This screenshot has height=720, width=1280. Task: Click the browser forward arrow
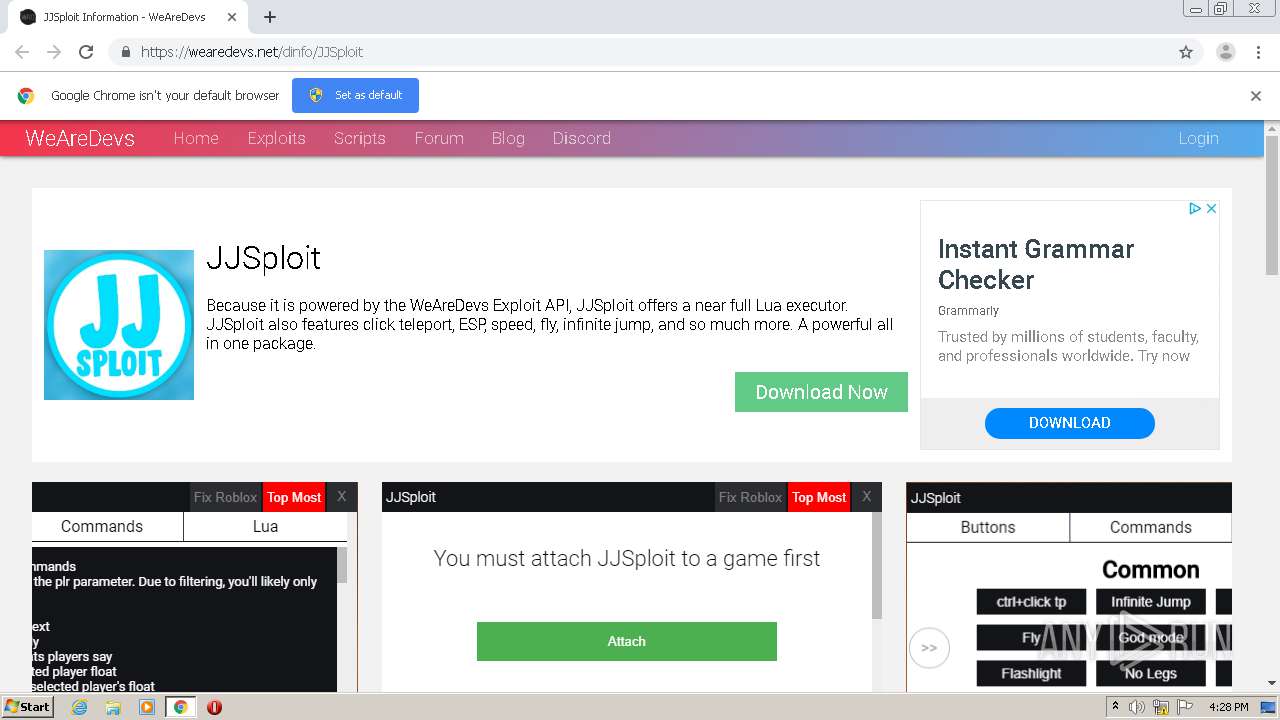pos(54,52)
